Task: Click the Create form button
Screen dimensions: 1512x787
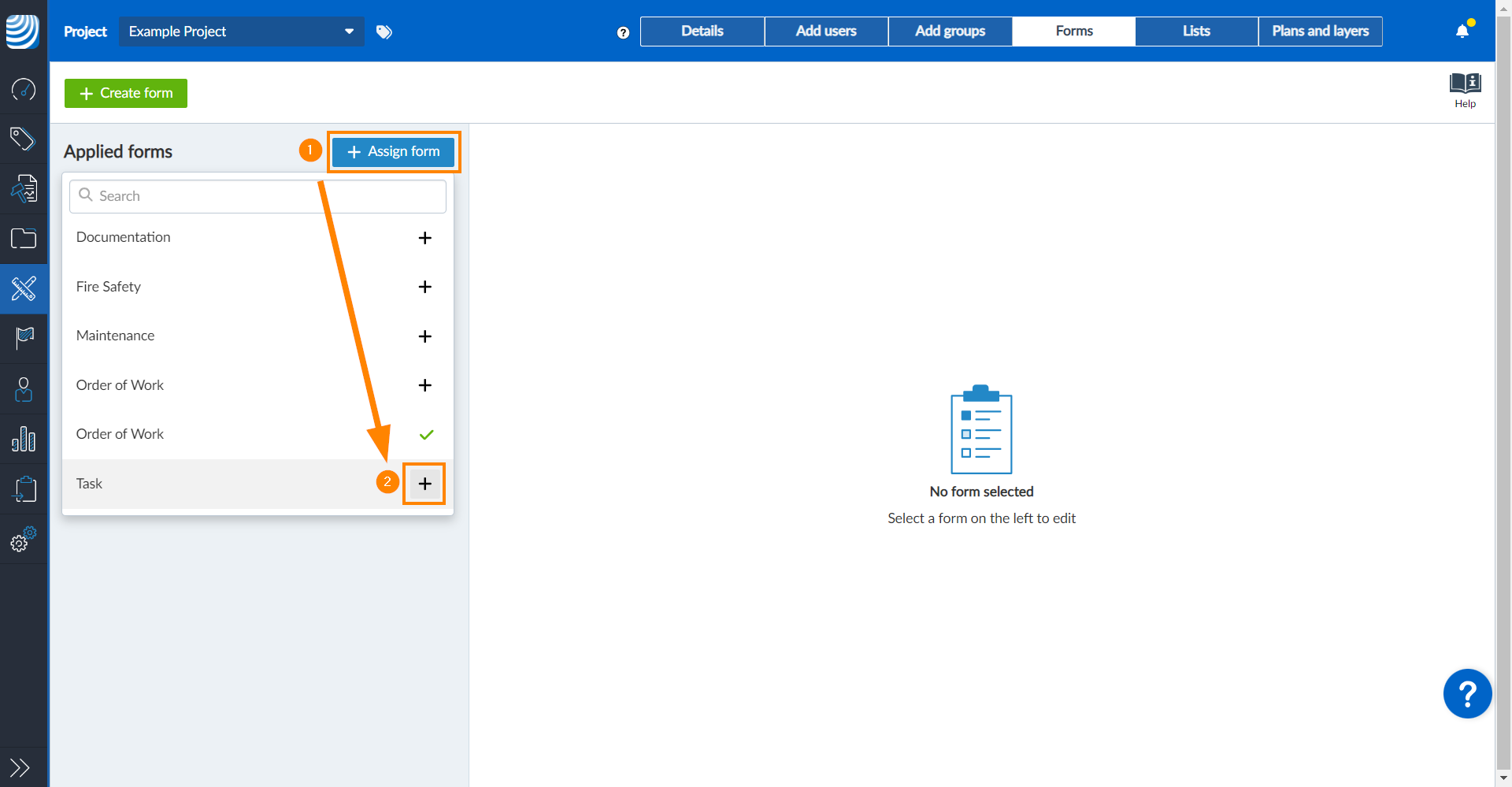Action: tap(126, 93)
